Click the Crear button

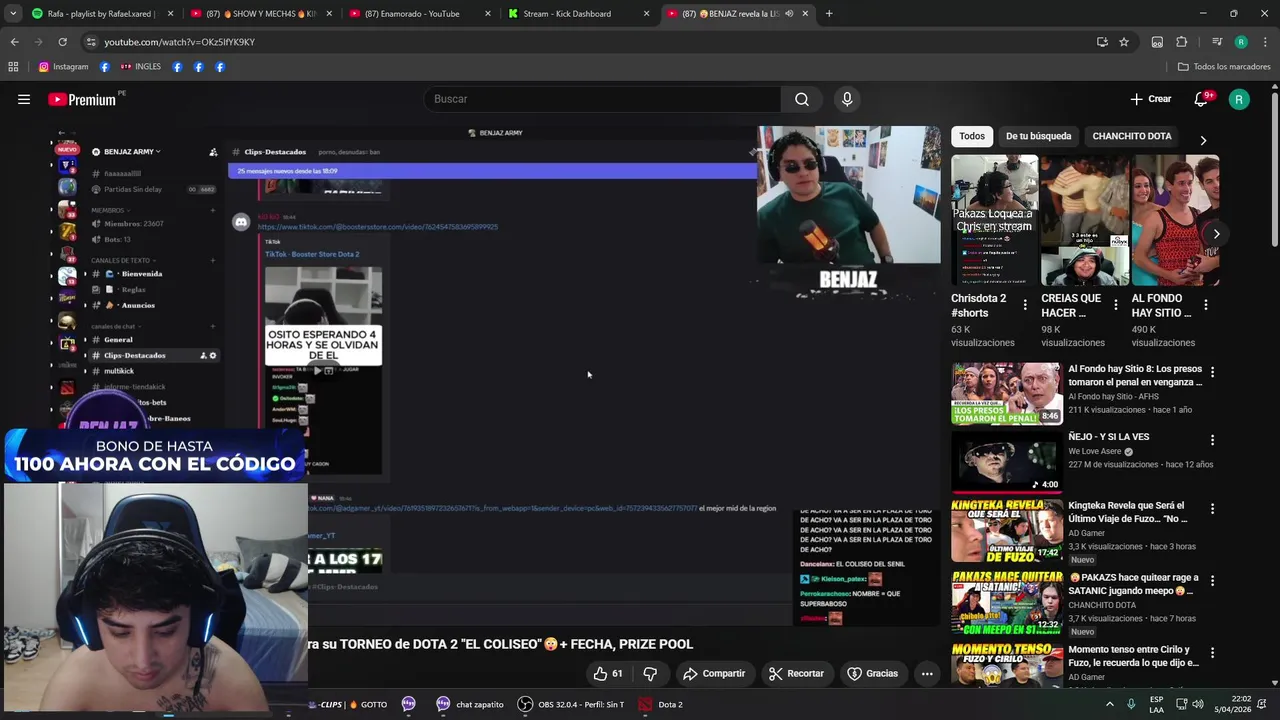1151,99
